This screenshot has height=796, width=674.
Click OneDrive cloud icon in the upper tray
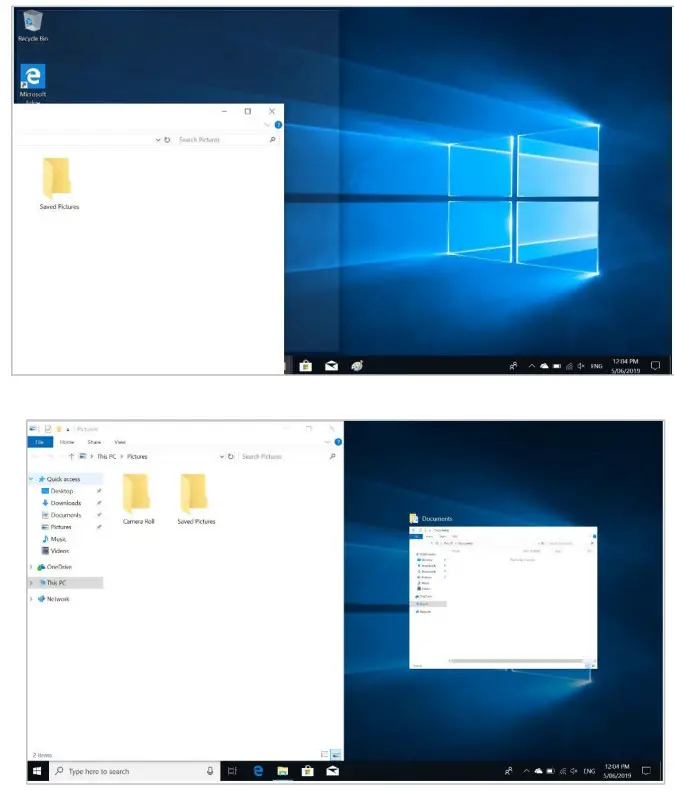544,366
